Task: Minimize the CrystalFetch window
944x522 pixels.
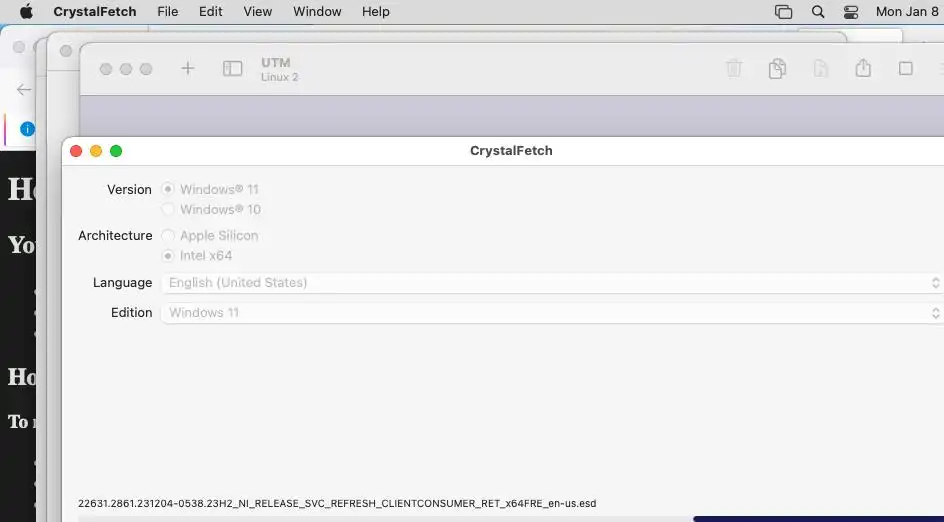Action: coord(96,151)
